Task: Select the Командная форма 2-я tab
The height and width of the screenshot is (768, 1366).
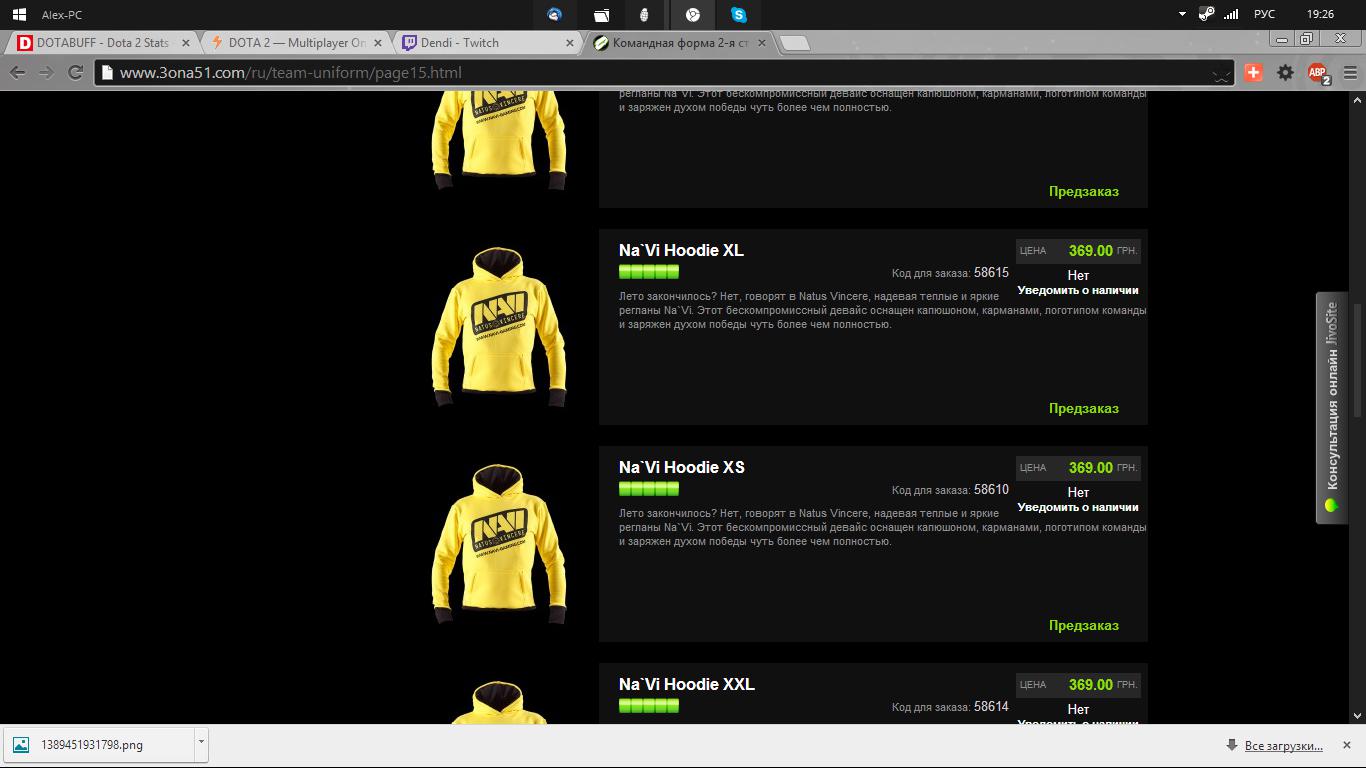Action: [x=678, y=43]
